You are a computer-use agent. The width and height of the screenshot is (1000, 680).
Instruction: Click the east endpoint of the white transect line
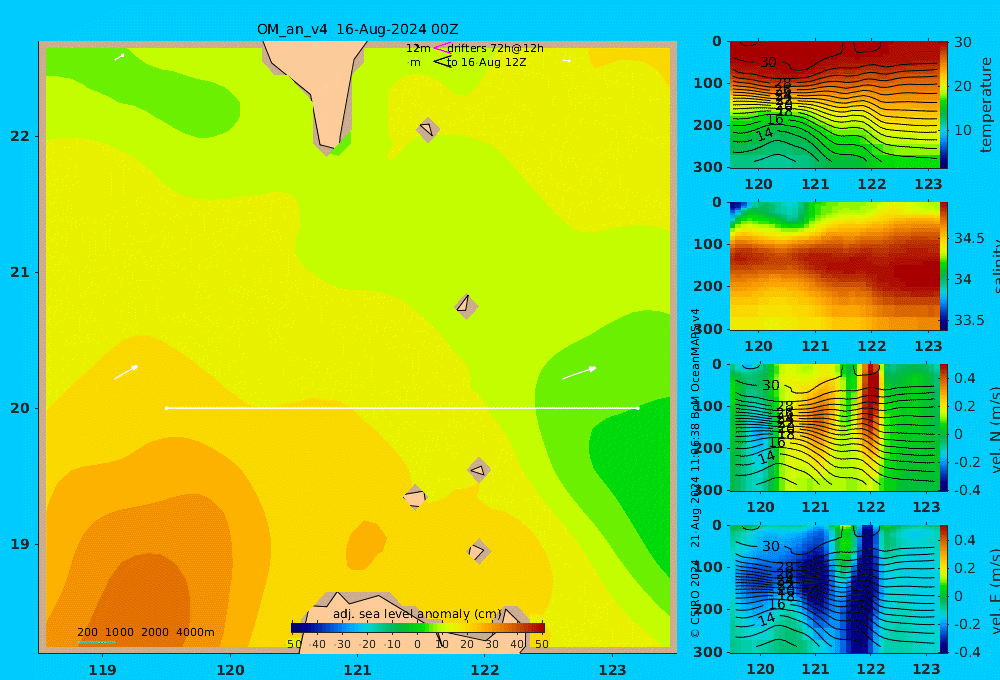tap(638, 408)
